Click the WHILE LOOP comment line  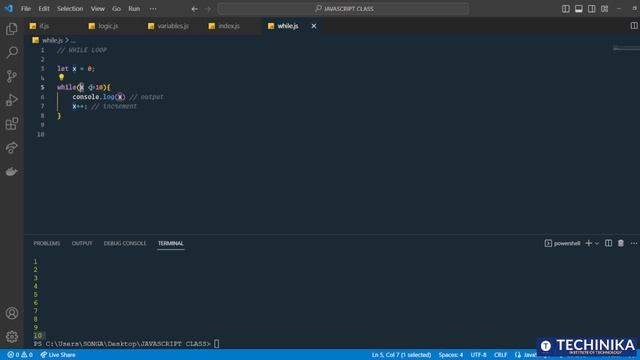click(x=82, y=50)
